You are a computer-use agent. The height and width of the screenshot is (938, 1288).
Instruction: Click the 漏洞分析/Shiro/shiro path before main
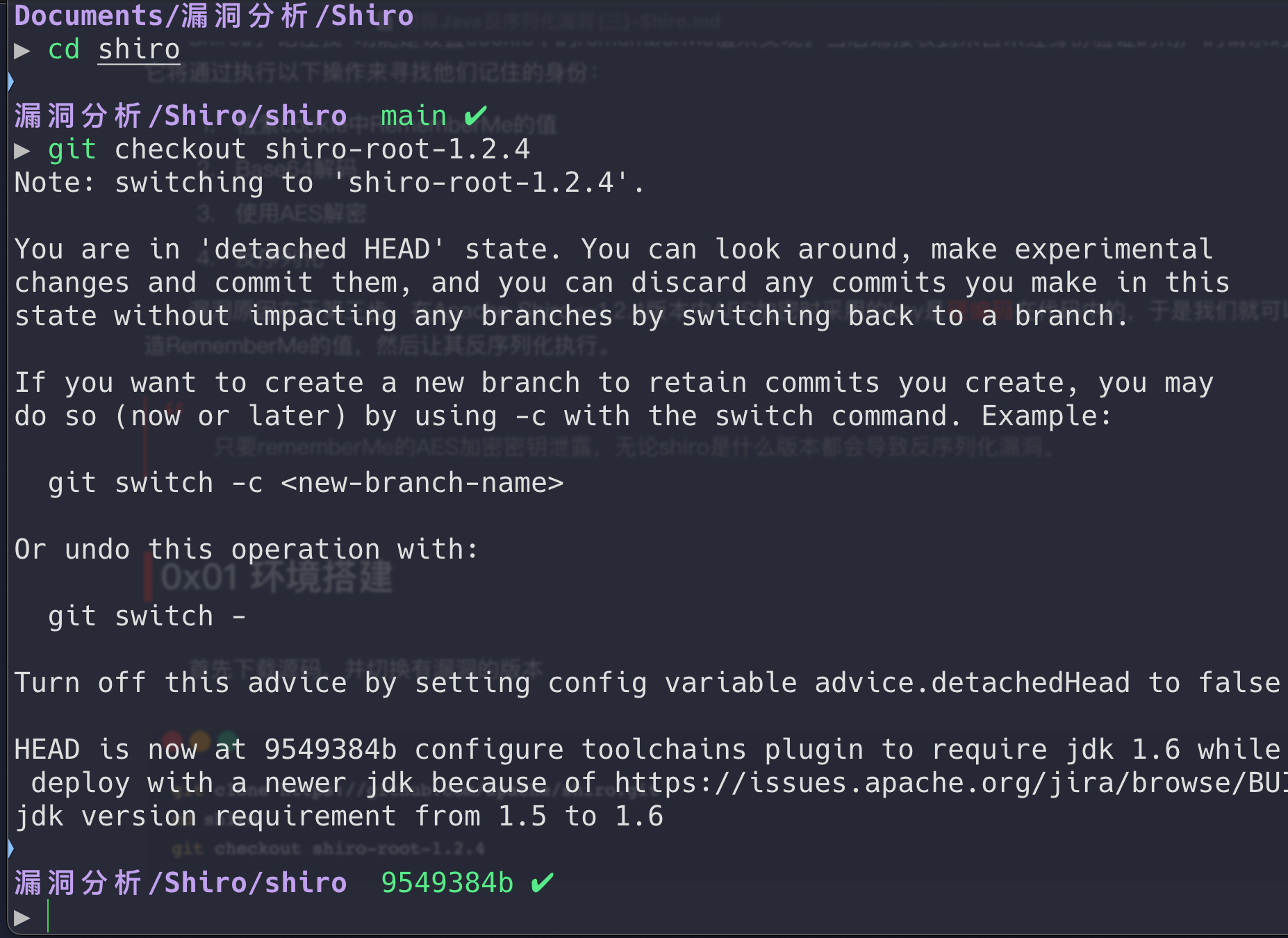[x=181, y=115]
